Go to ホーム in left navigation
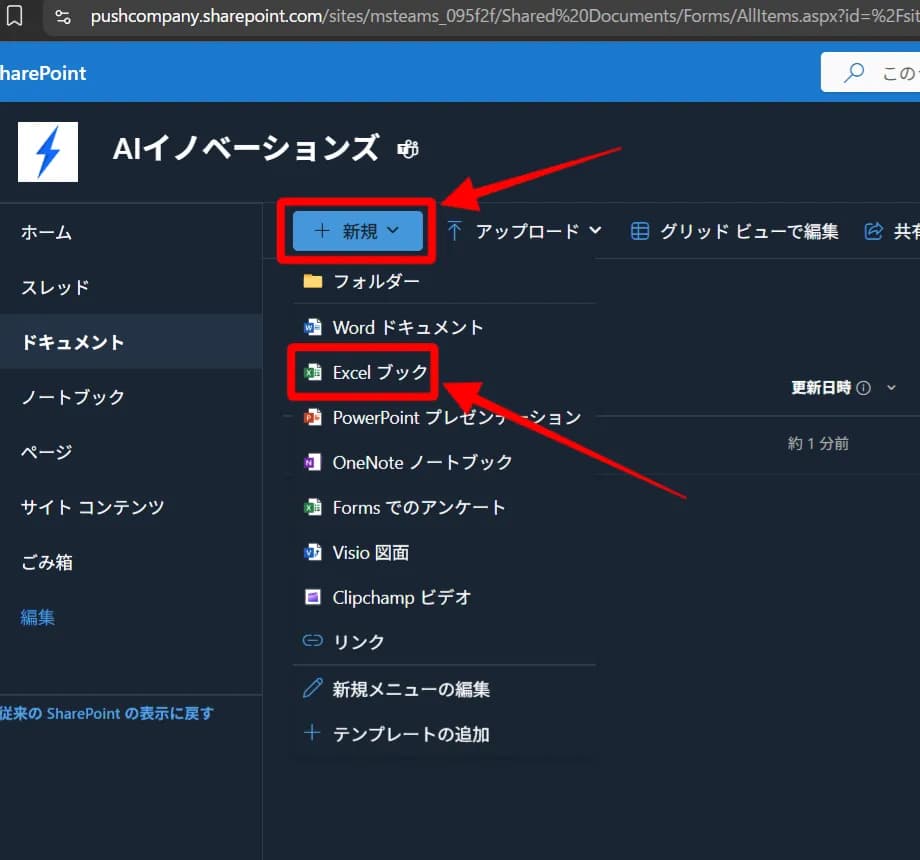This screenshot has height=860, width=920. 46,232
